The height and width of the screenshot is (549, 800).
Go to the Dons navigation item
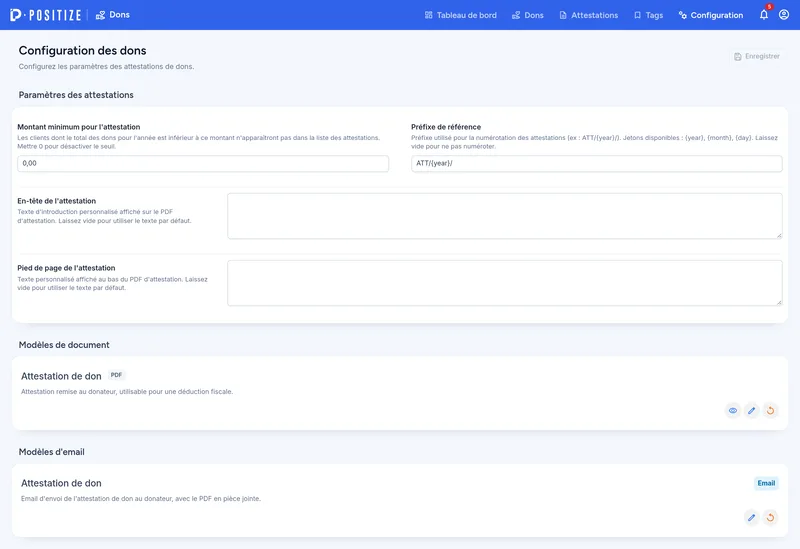click(528, 15)
